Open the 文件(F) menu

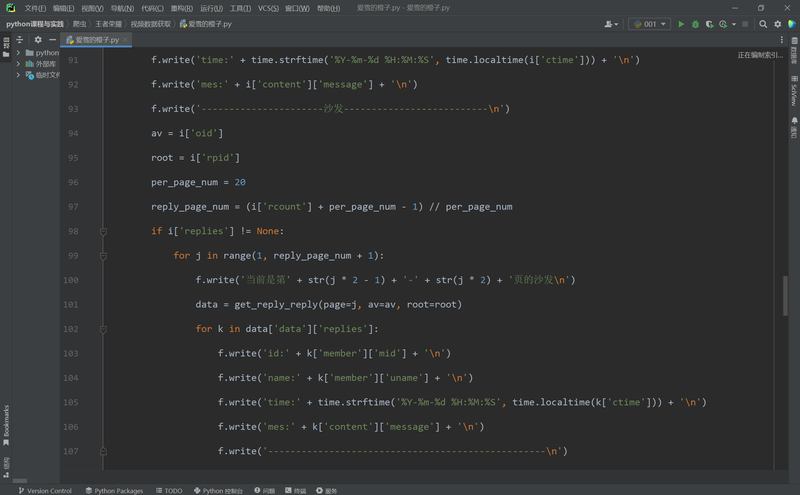click(x=35, y=8)
